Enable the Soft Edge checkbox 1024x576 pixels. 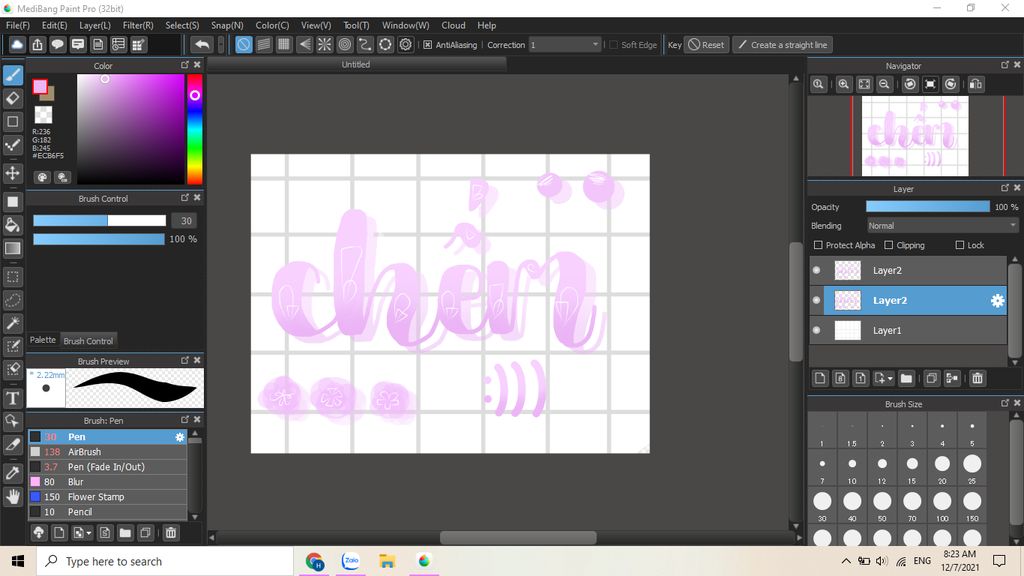(x=613, y=45)
